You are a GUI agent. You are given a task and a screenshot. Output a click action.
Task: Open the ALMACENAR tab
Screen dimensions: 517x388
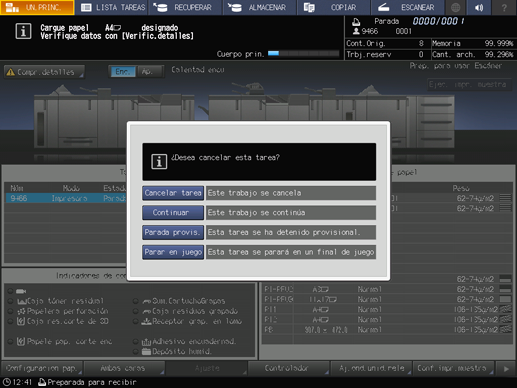pos(260,7)
